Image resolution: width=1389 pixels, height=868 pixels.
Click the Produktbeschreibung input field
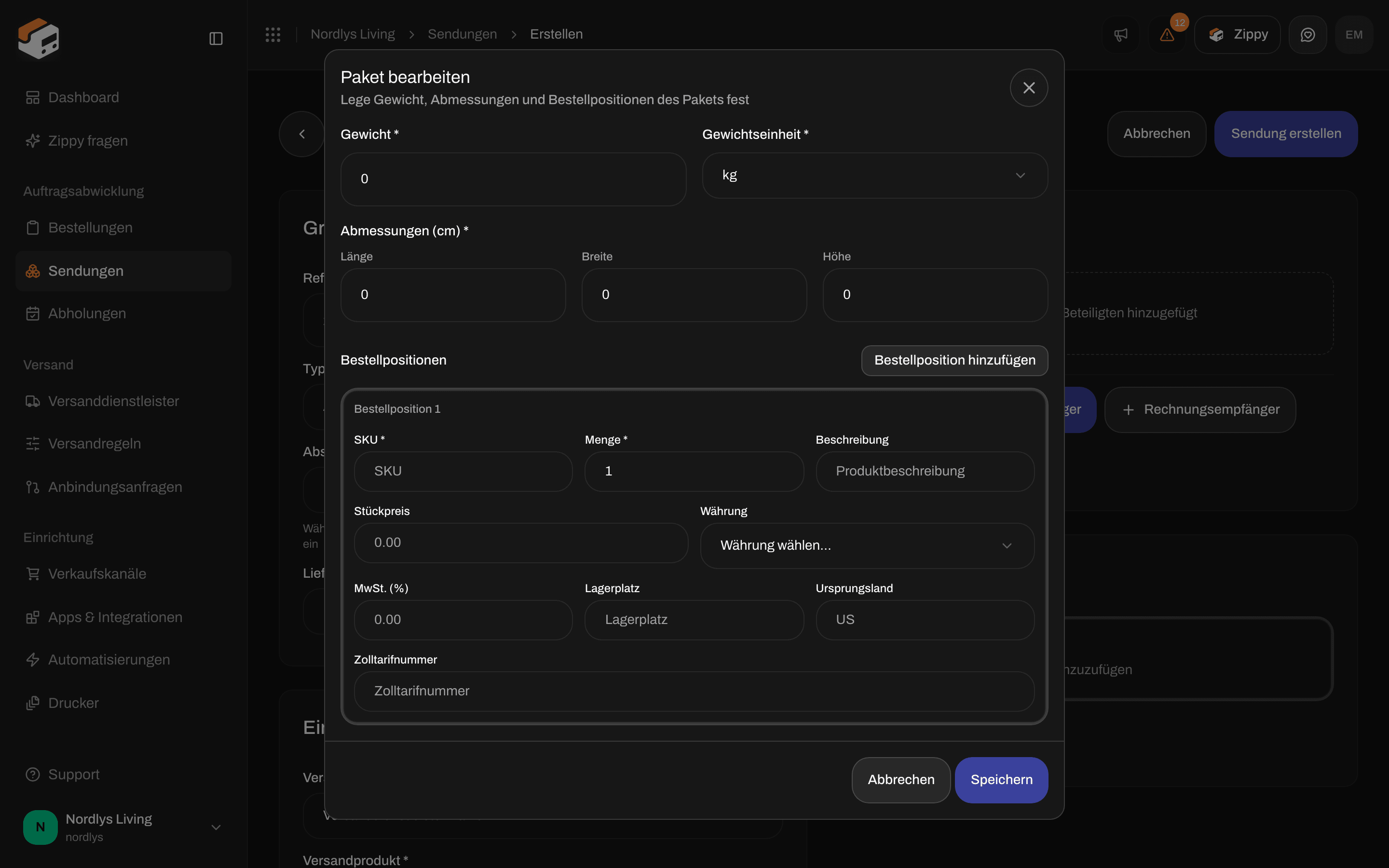(x=925, y=471)
